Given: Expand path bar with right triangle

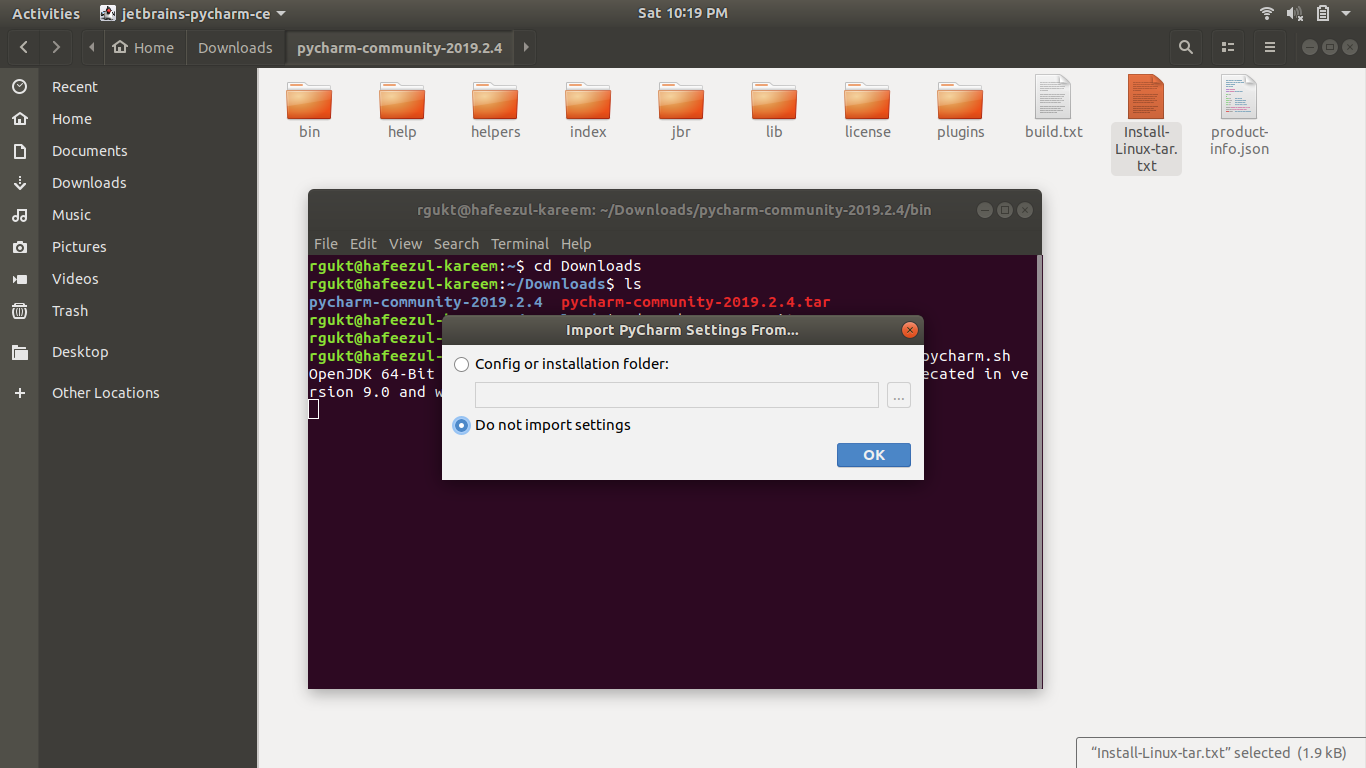Looking at the screenshot, I should (525, 47).
